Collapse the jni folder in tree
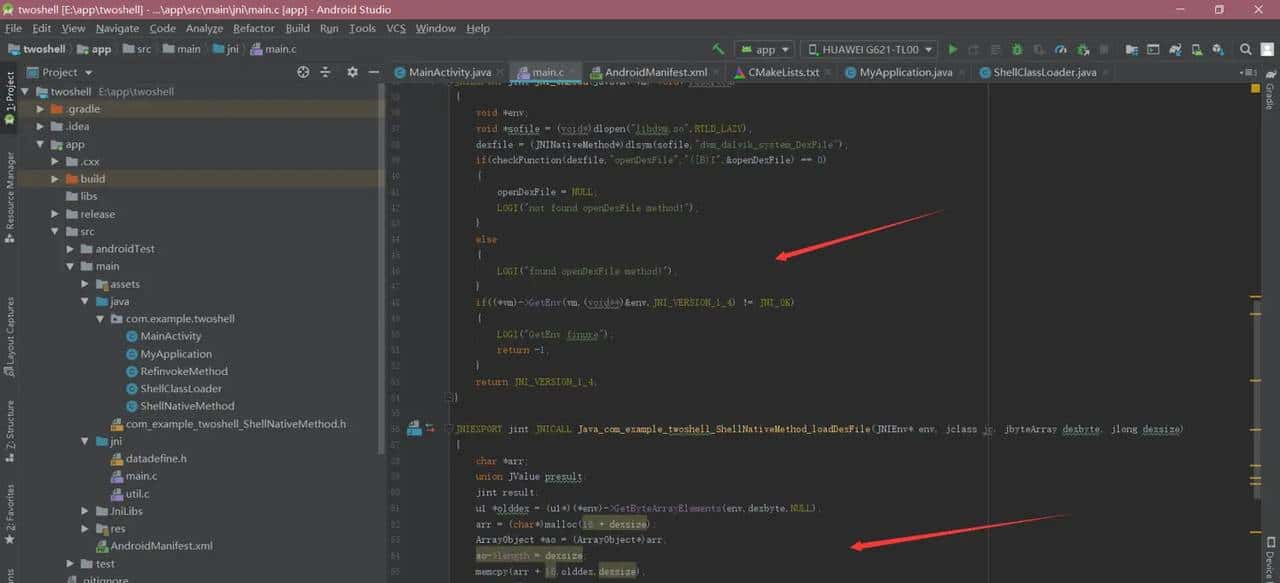Image resolution: width=1280 pixels, height=583 pixels. (x=86, y=441)
